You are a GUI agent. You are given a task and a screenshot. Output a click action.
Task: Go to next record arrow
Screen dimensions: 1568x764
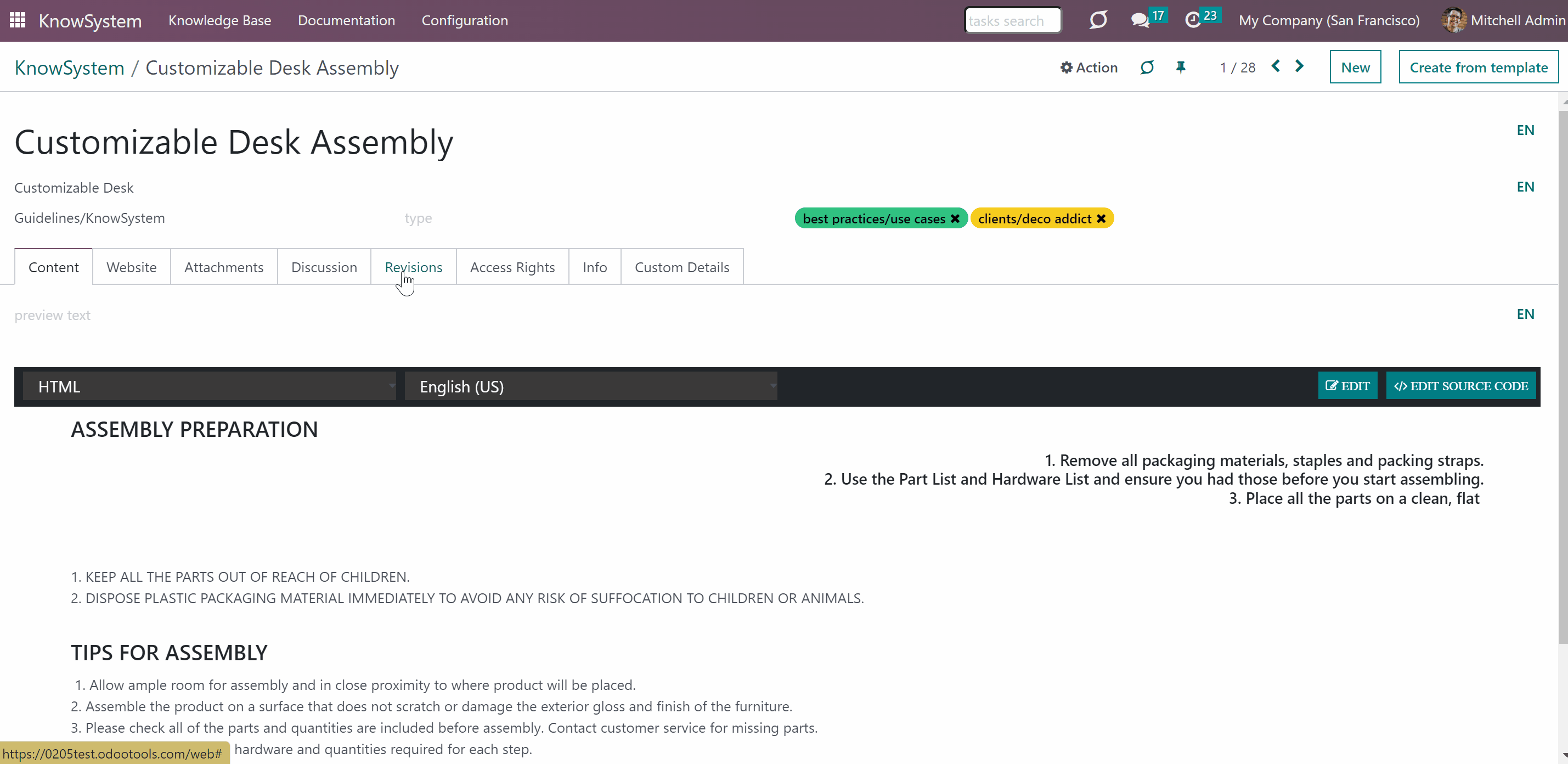1300,66
